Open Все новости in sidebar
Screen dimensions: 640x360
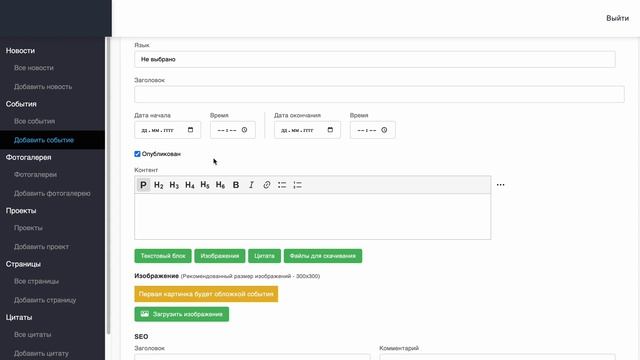point(34,68)
